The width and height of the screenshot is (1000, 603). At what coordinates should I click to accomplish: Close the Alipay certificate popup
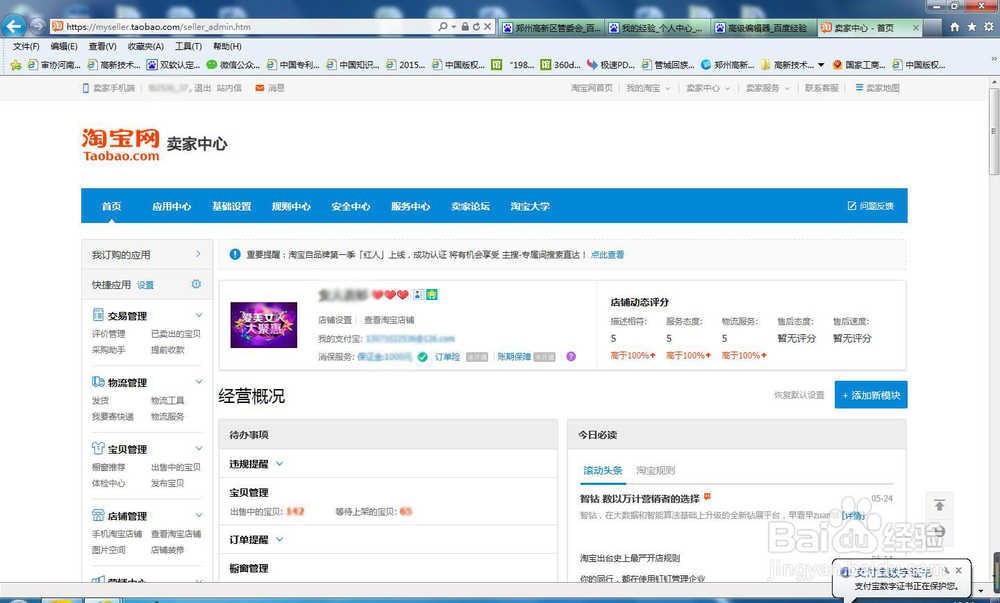(x=959, y=570)
